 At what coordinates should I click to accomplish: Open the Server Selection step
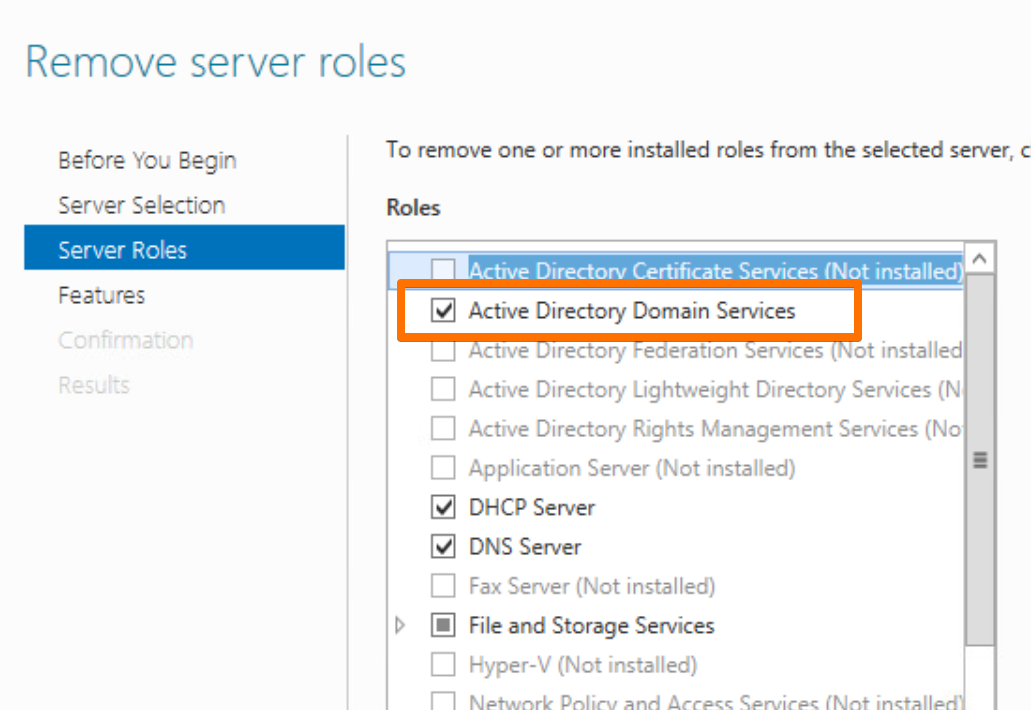(x=140, y=205)
